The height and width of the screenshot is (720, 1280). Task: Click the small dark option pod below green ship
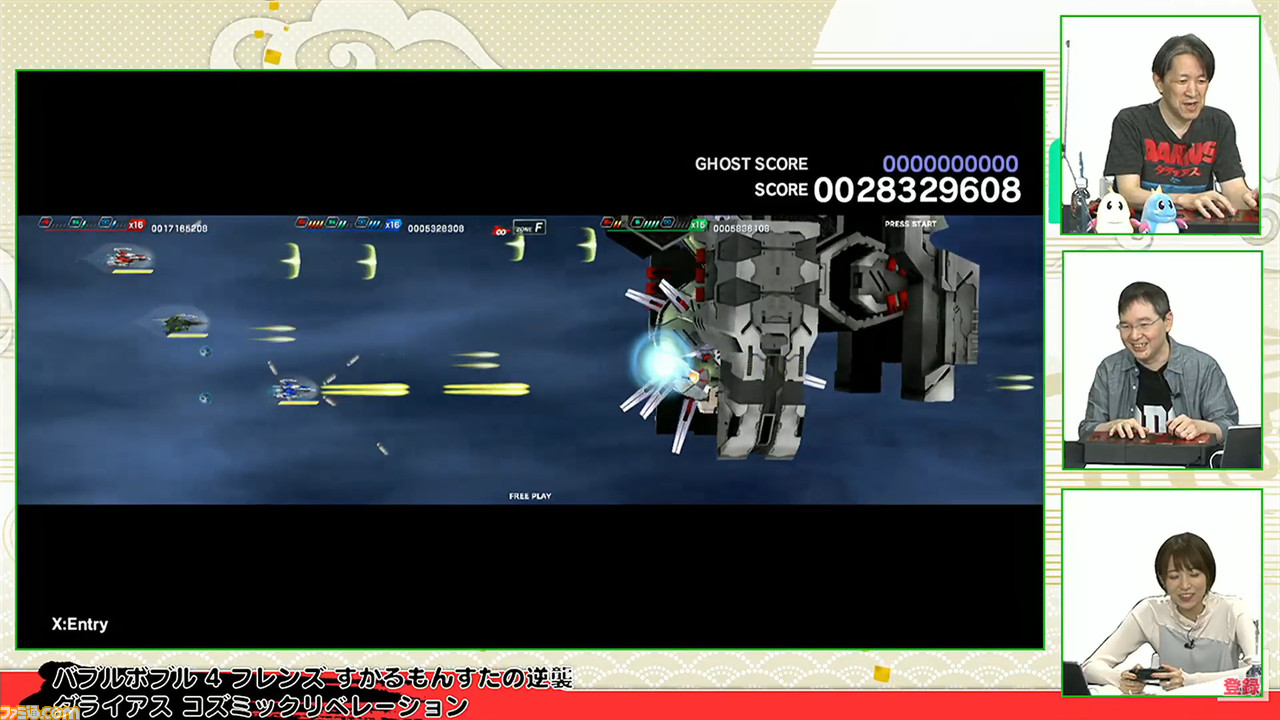(204, 352)
